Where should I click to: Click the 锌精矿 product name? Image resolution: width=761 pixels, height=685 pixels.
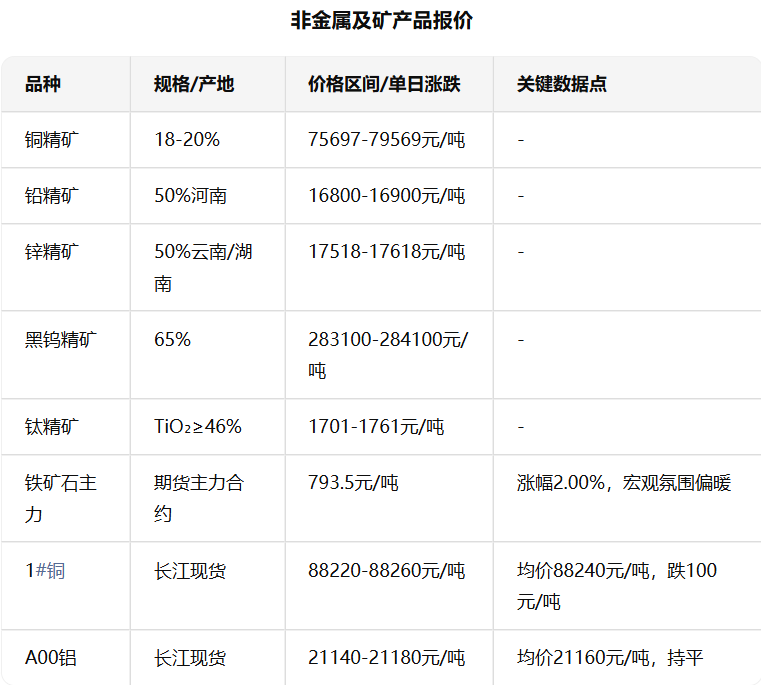coord(52,252)
